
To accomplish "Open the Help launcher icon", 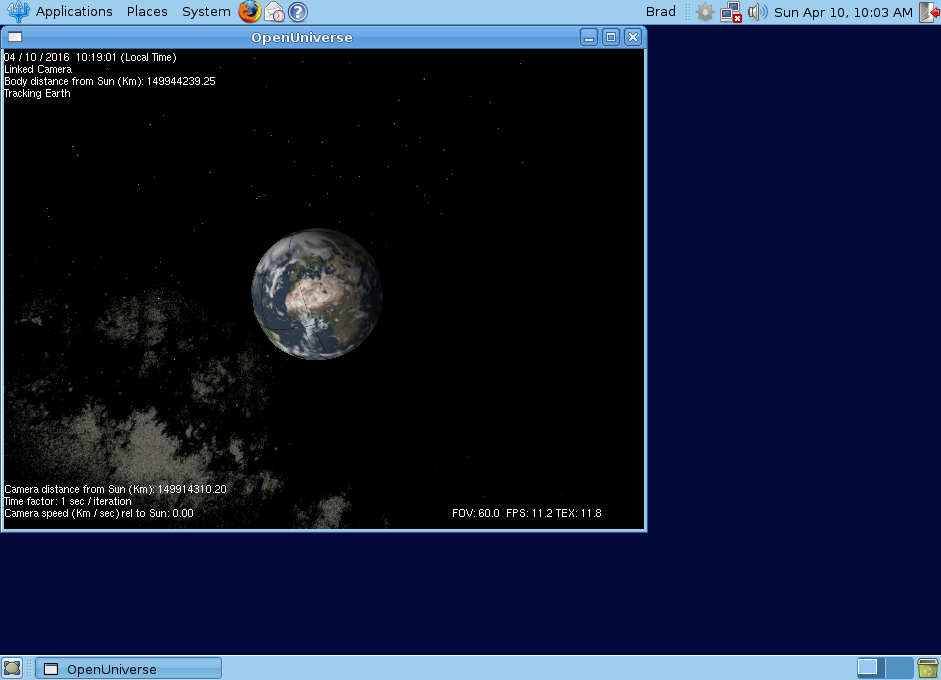I will coord(298,11).
